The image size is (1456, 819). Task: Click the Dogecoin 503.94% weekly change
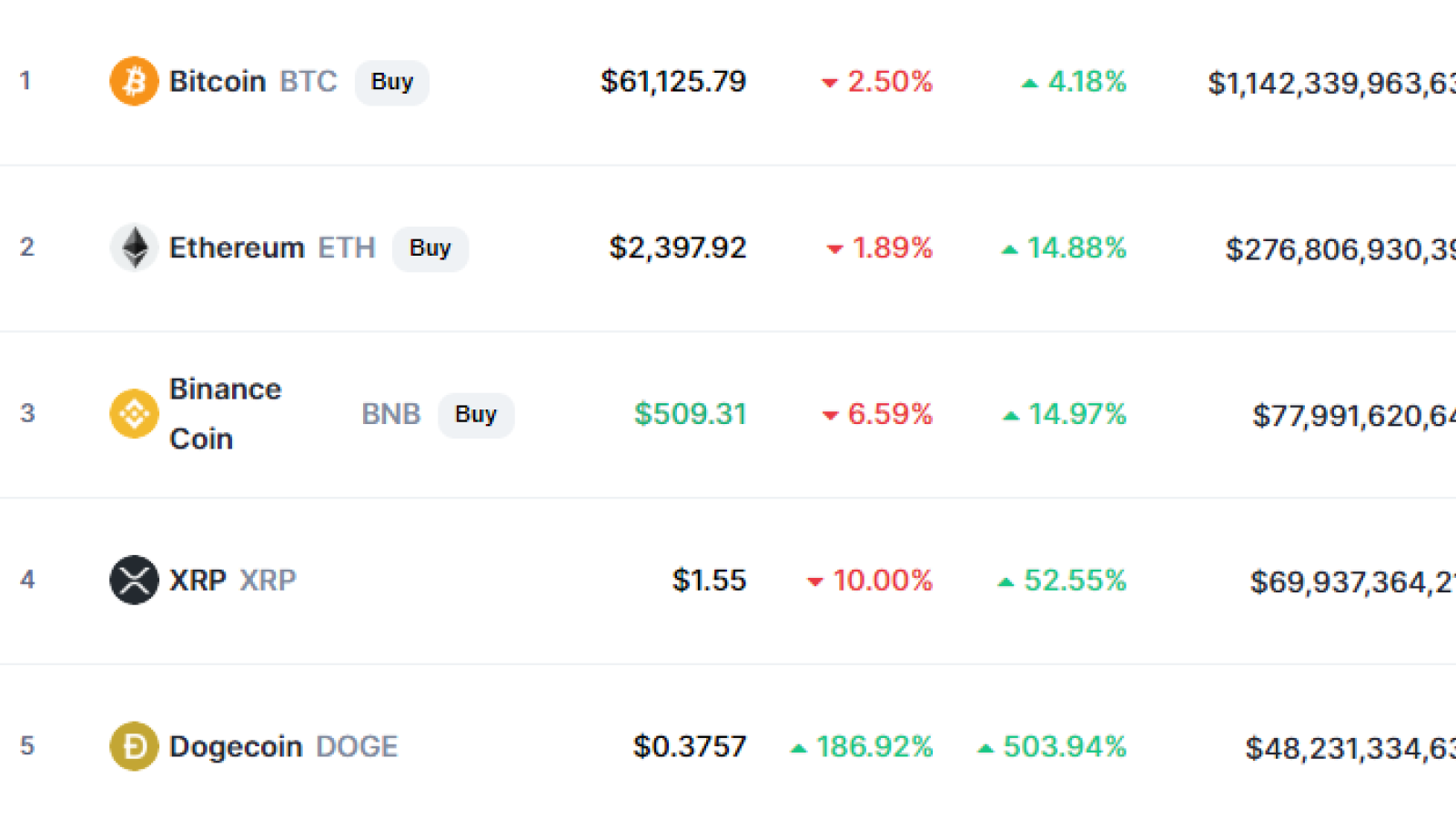tap(1065, 746)
